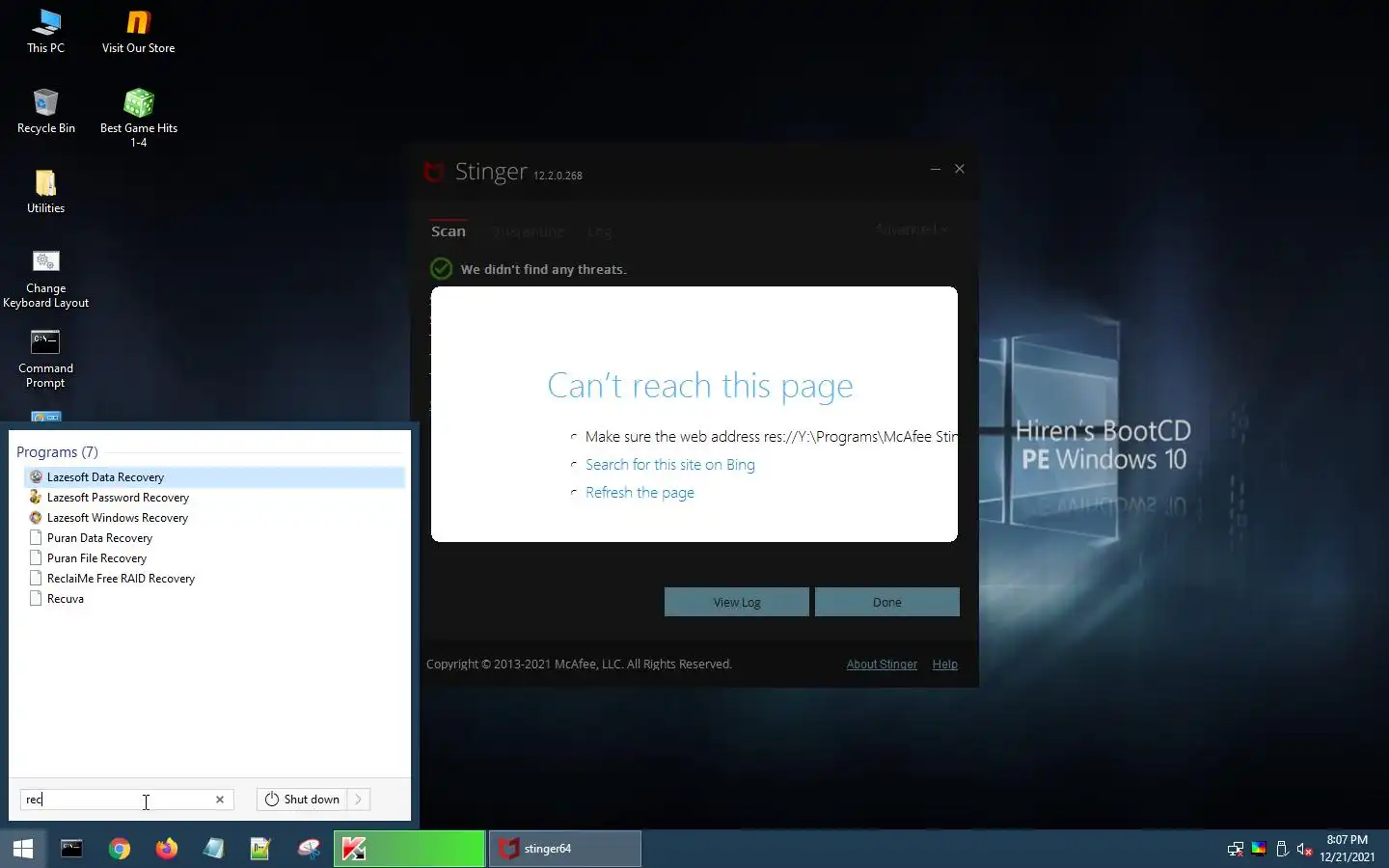Open the colorful display tray icon
This screenshot has height=868, width=1389.
[x=1259, y=850]
